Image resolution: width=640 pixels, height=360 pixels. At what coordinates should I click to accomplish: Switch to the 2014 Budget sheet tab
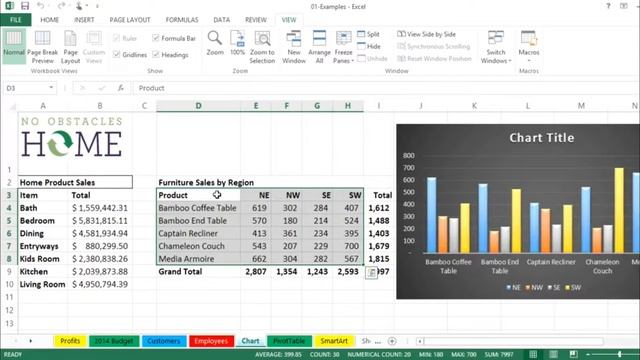click(114, 341)
